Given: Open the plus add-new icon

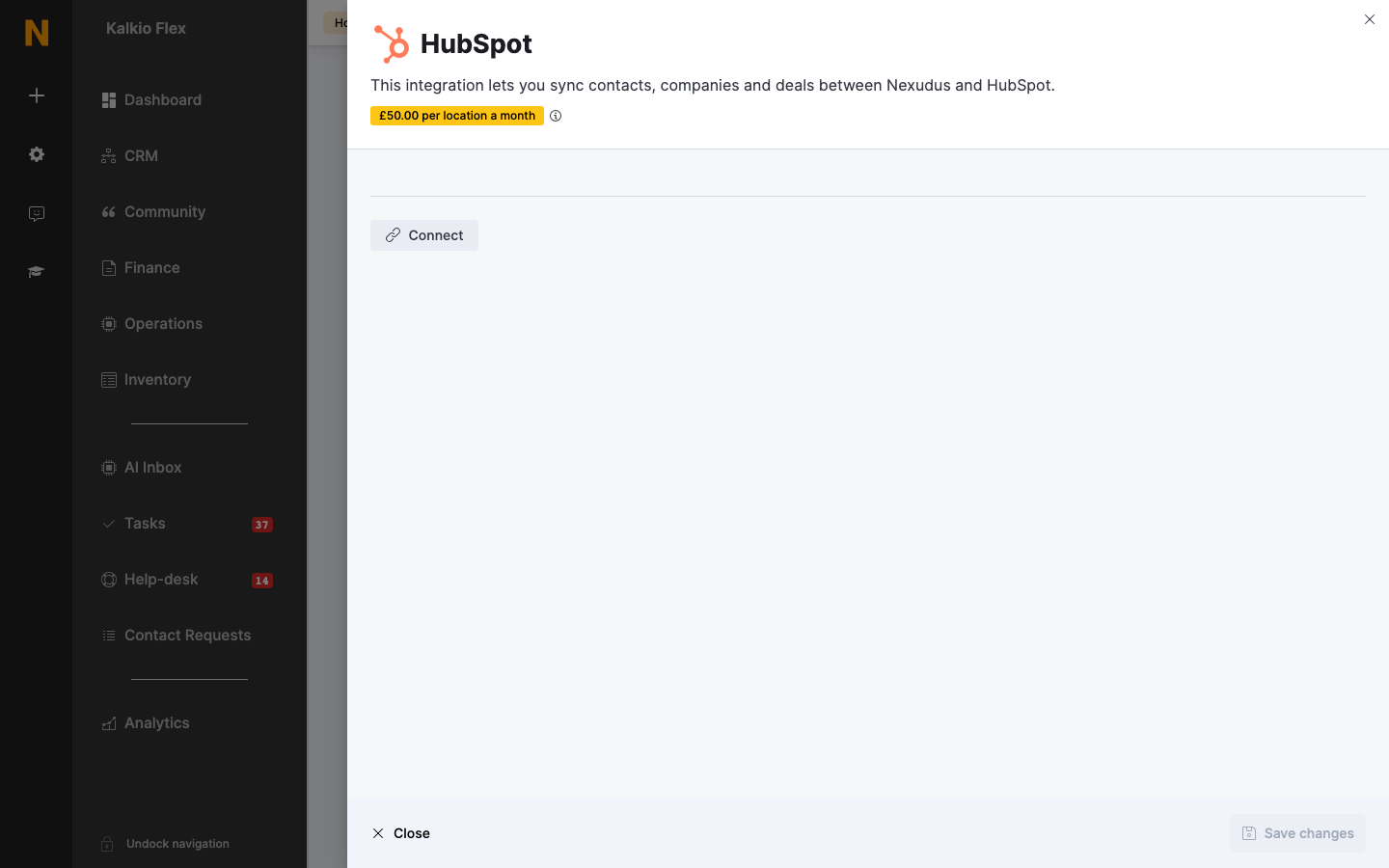Looking at the screenshot, I should pyautogui.click(x=37, y=95).
